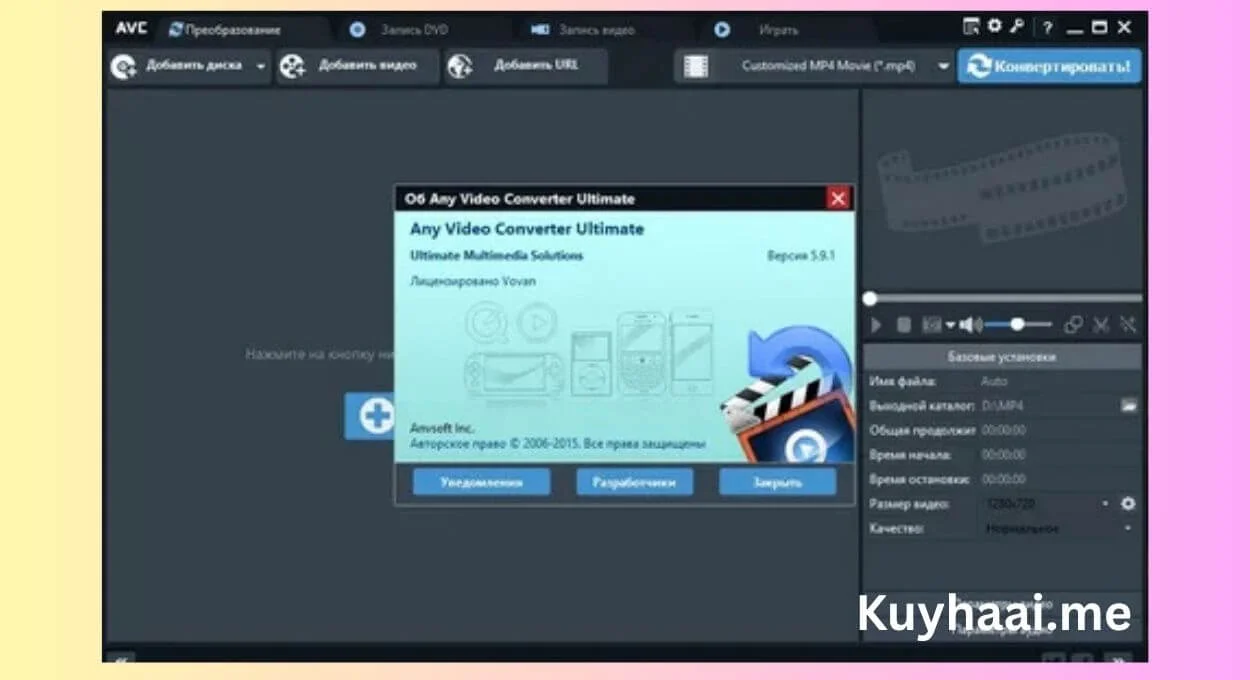Click Лицензировано Vovan text

tap(472, 281)
